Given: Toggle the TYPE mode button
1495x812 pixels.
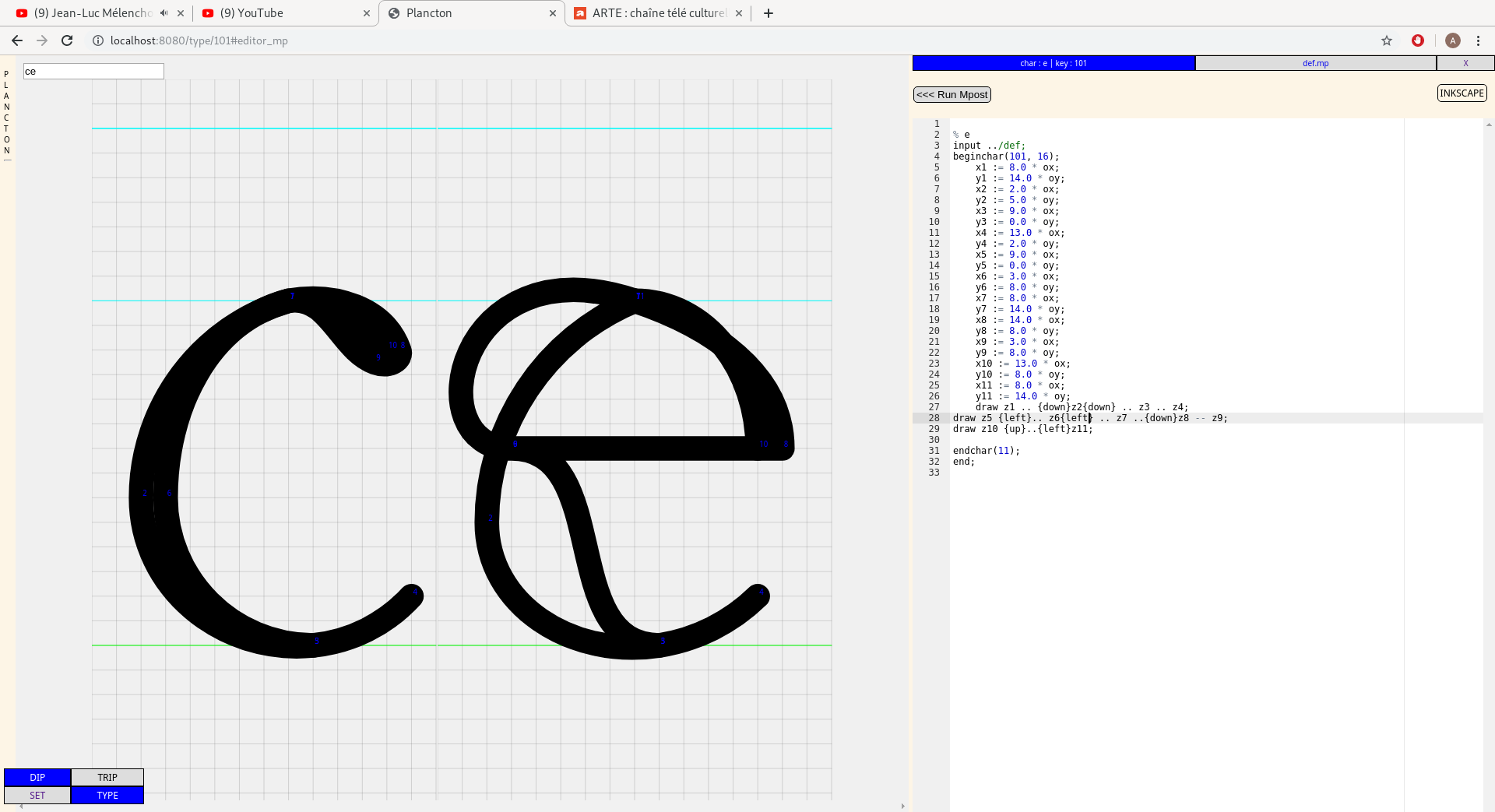Looking at the screenshot, I should pos(107,795).
